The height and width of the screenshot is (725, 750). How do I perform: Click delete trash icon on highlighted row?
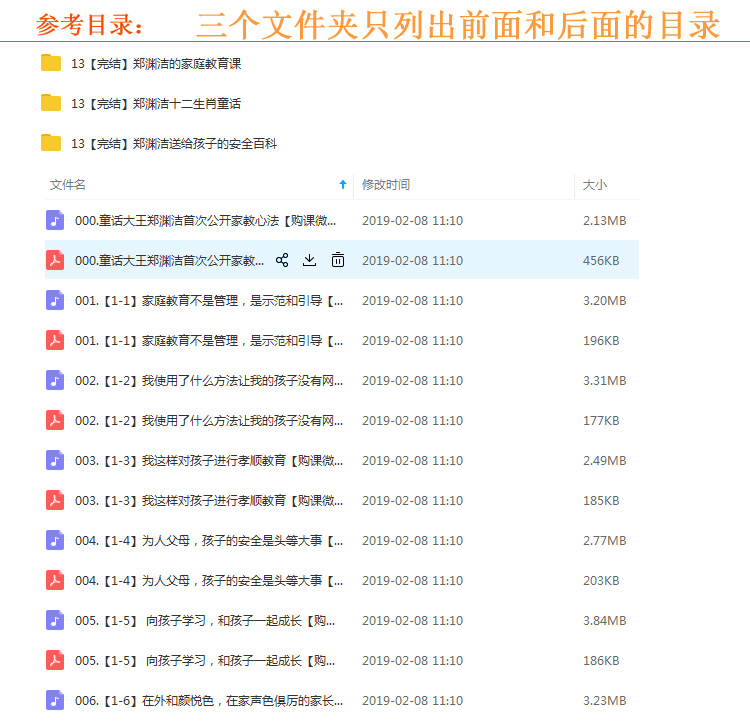click(x=338, y=260)
